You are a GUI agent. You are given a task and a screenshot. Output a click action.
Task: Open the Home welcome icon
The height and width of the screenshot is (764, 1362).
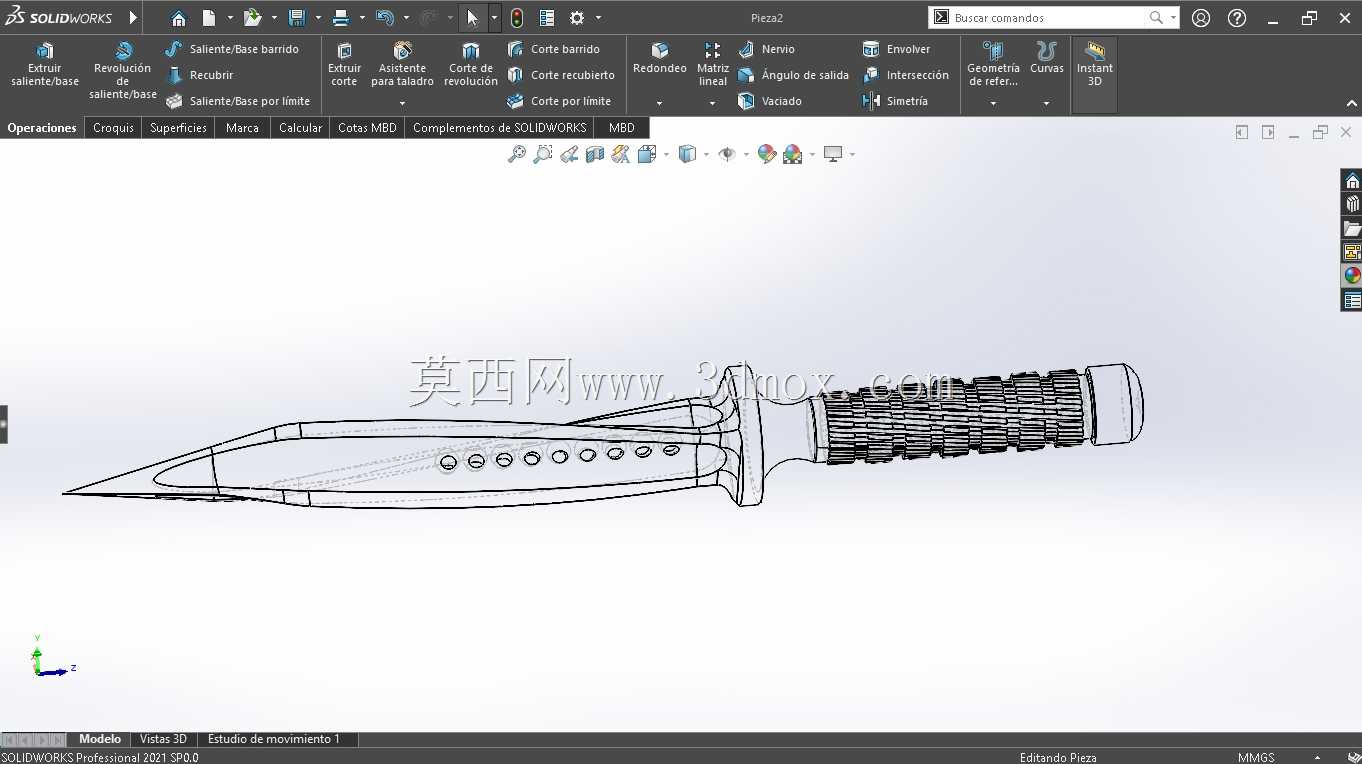[x=178, y=18]
